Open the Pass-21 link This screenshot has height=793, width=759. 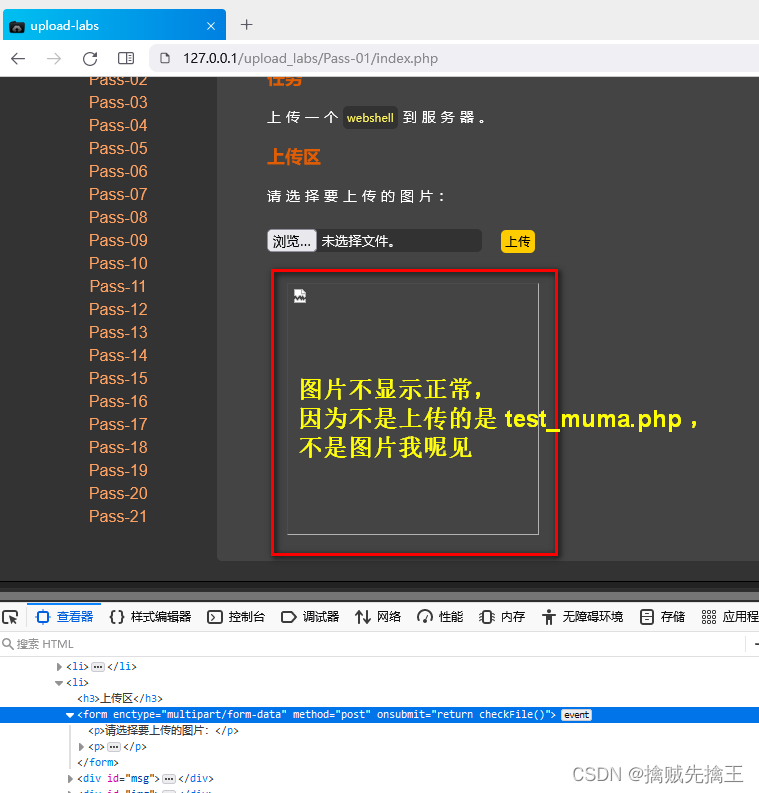(x=118, y=516)
